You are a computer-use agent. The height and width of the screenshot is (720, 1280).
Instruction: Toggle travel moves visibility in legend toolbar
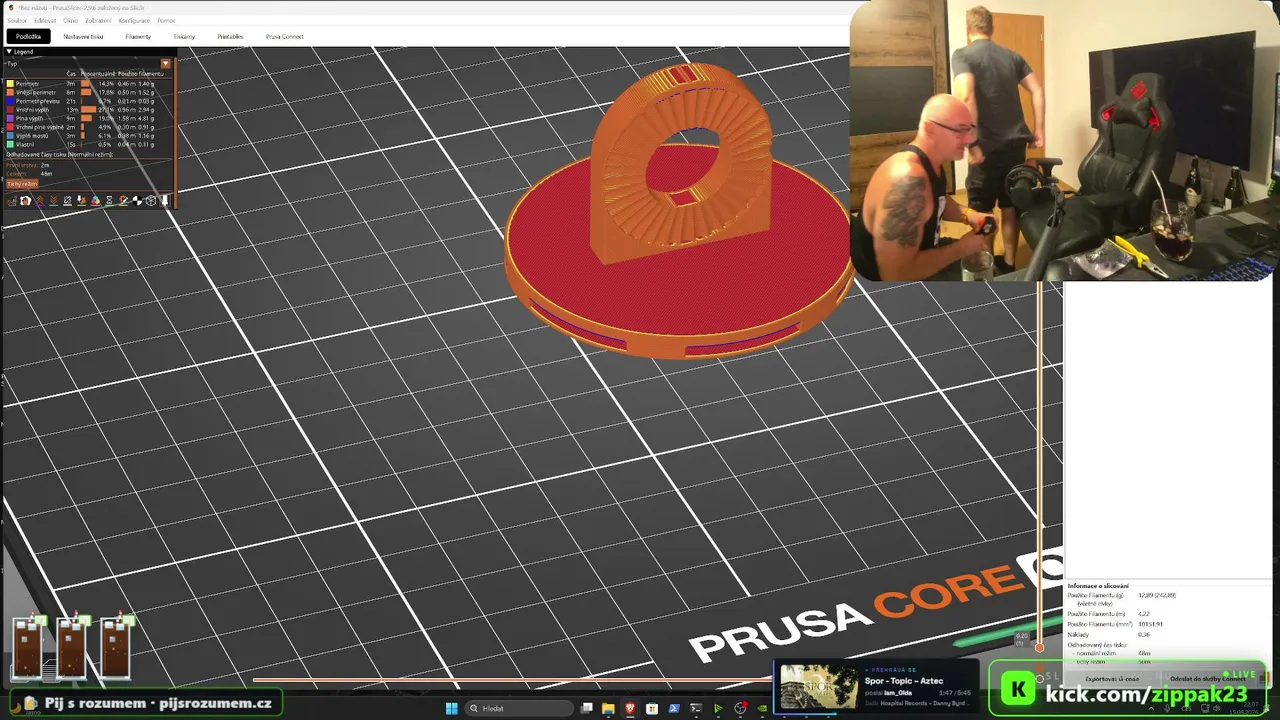coord(12,201)
